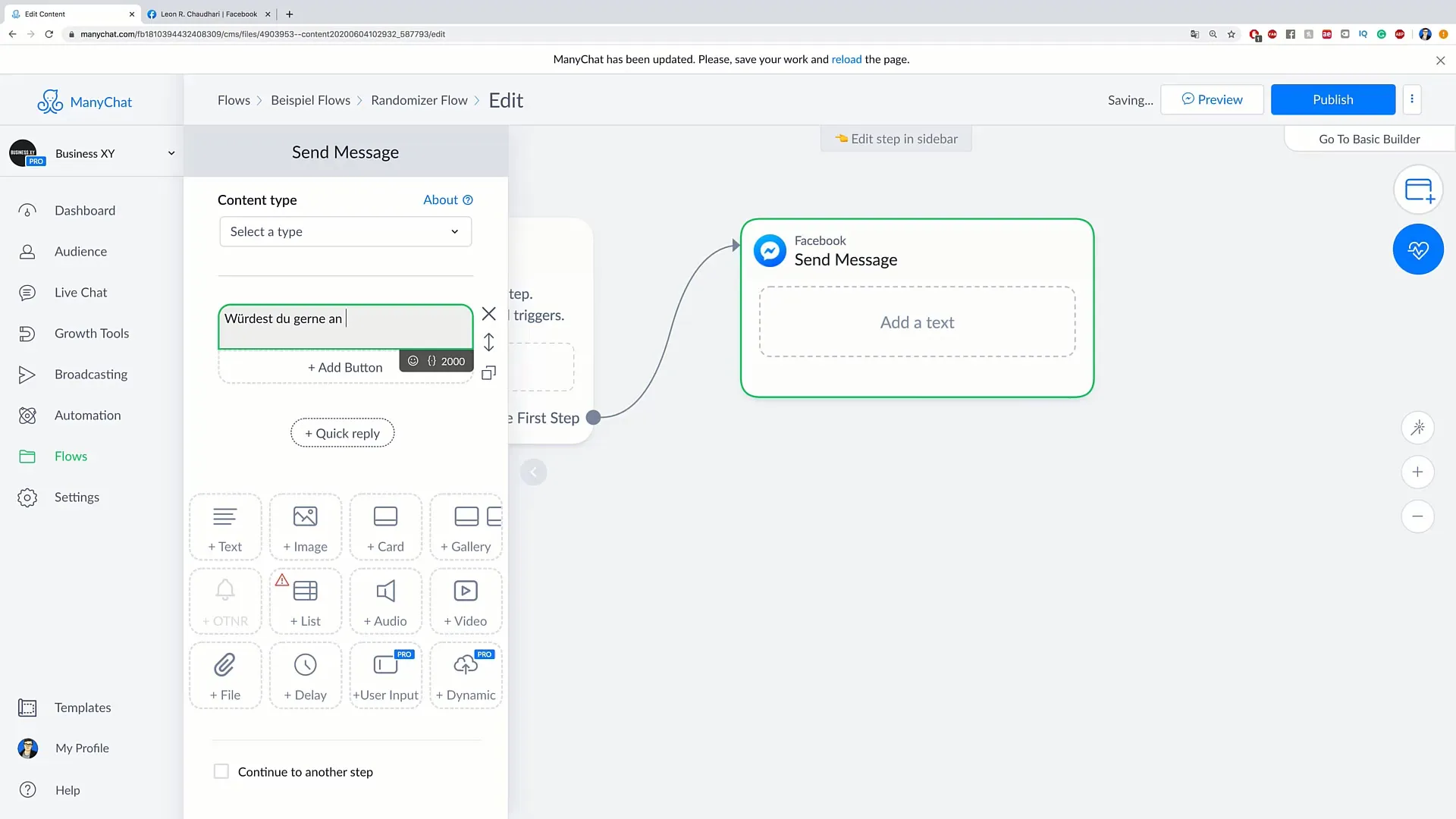
Task: Select the Add File content block
Action: (x=225, y=674)
